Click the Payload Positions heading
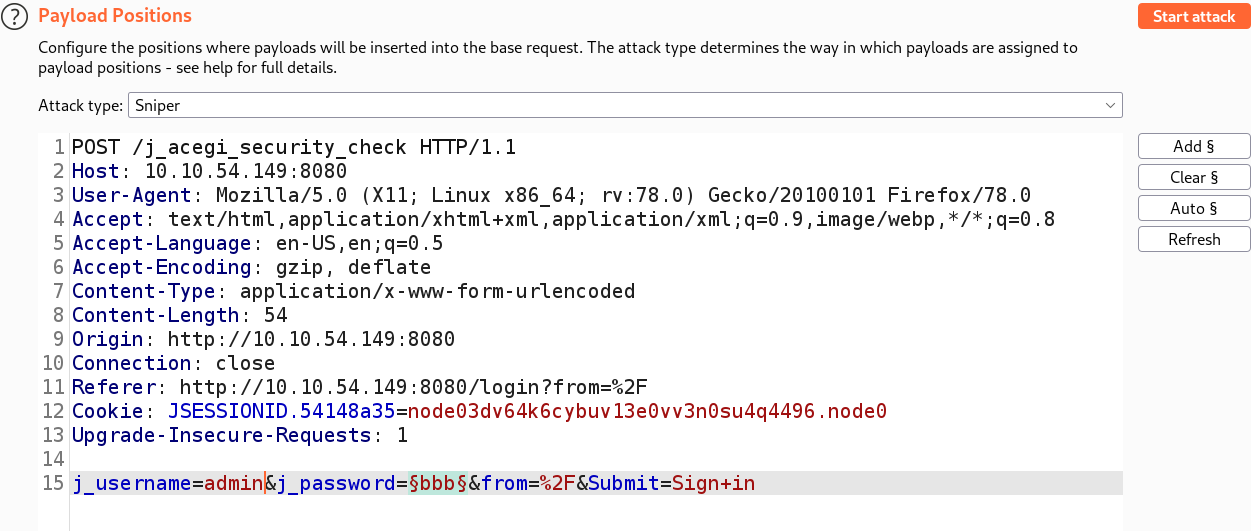1251x531 pixels. click(114, 16)
